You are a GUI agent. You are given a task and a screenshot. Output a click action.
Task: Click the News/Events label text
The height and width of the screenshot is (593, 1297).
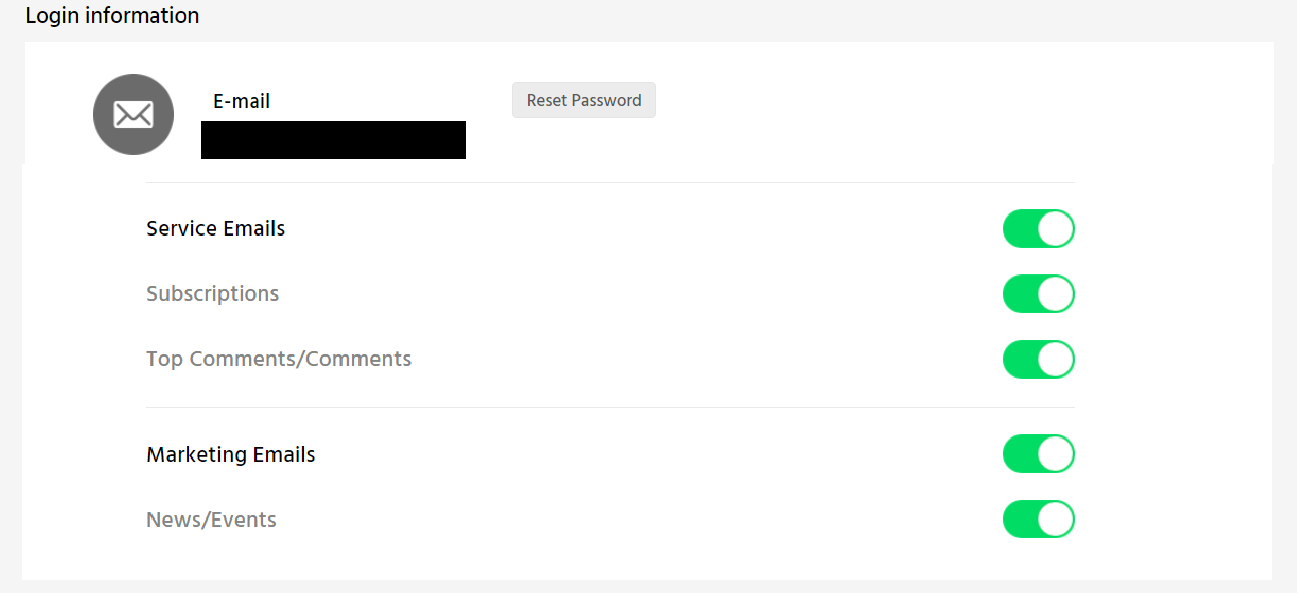click(x=211, y=520)
